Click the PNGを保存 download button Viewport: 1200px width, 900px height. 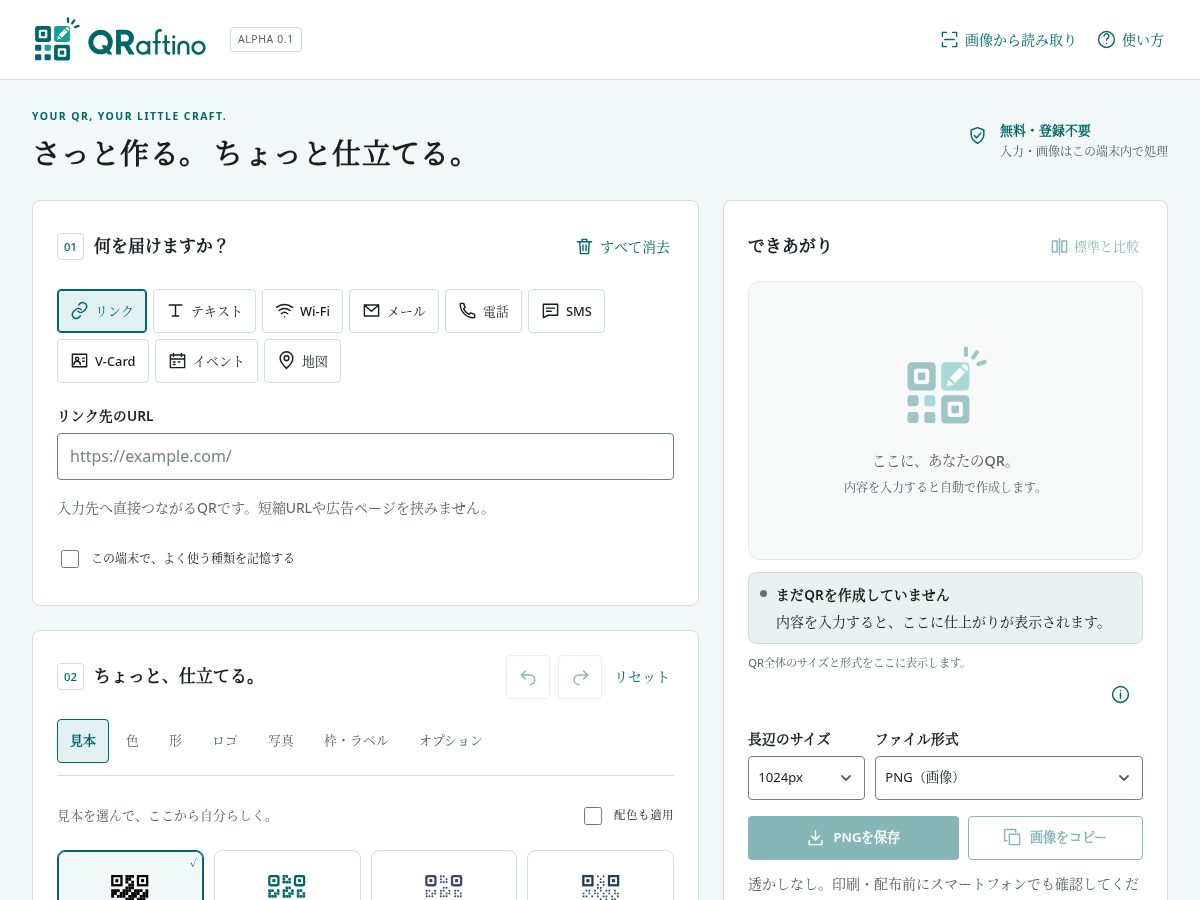pos(853,838)
